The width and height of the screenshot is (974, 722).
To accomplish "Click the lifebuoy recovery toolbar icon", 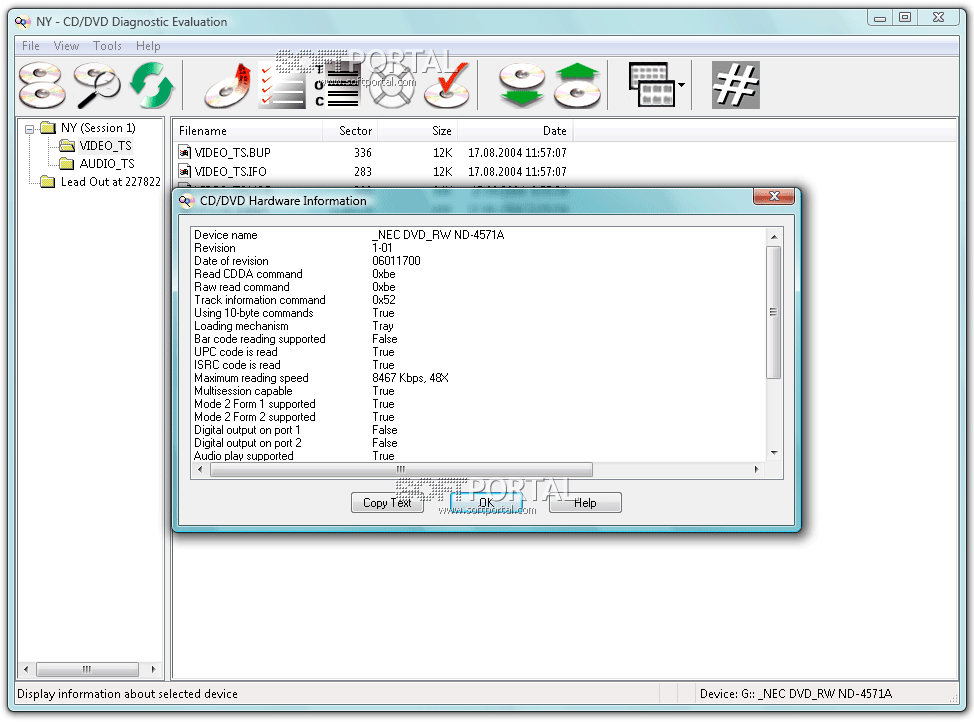I will tap(391, 85).
